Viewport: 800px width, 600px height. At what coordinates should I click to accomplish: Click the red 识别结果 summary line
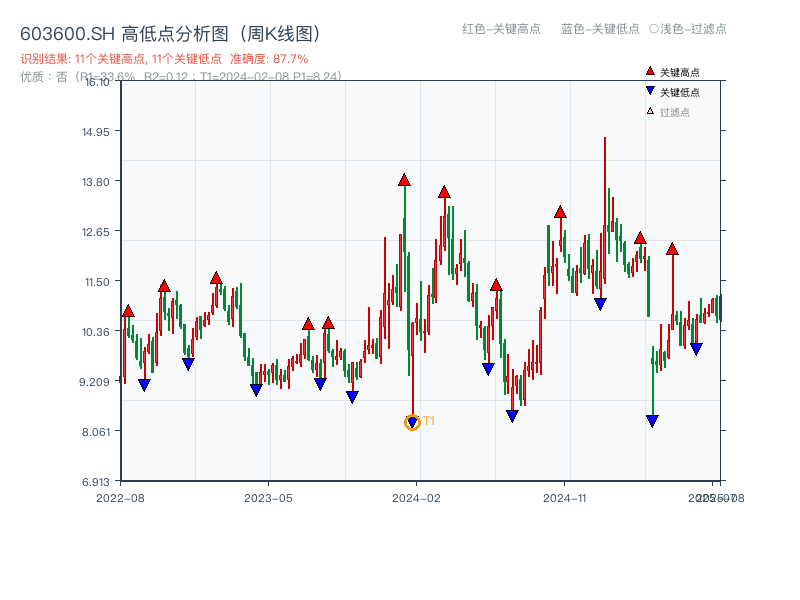coord(164,59)
